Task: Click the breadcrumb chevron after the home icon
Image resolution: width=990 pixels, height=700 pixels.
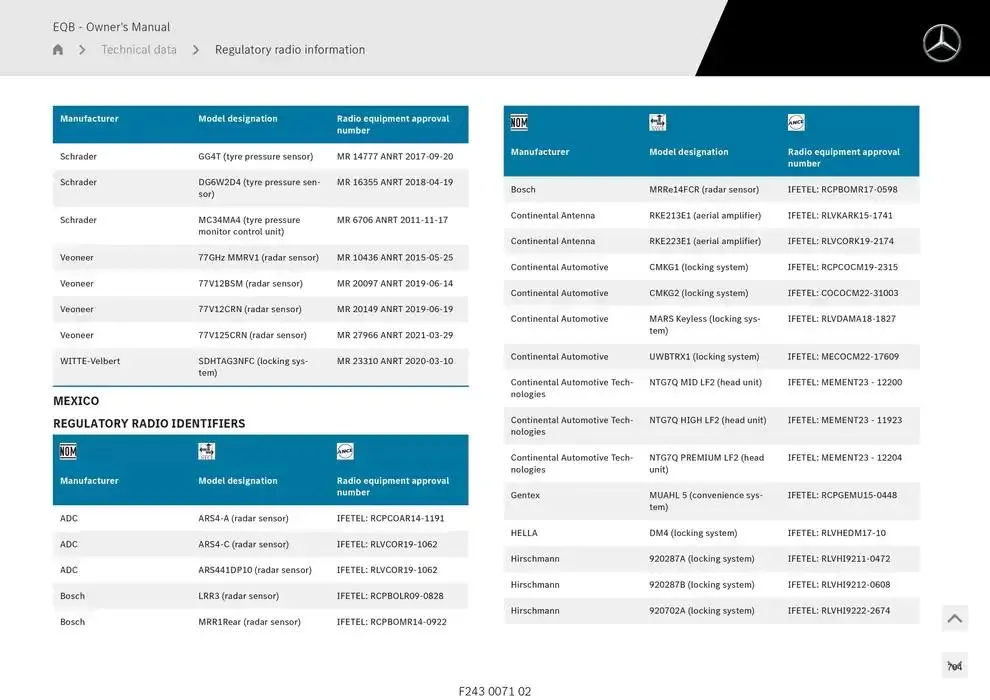Action: point(82,50)
